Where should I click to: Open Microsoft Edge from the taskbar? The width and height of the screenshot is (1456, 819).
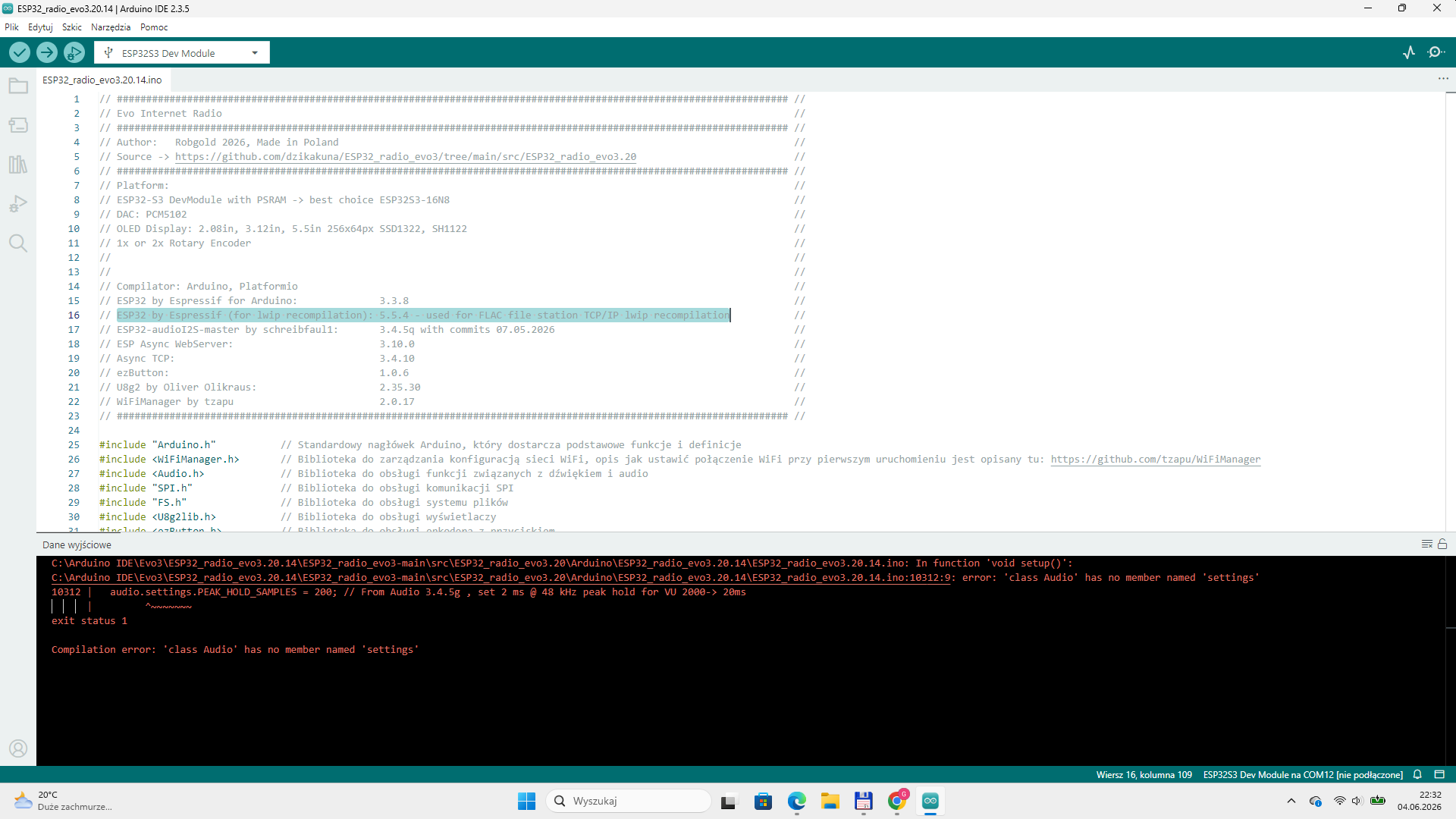click(x=796, y=801)
